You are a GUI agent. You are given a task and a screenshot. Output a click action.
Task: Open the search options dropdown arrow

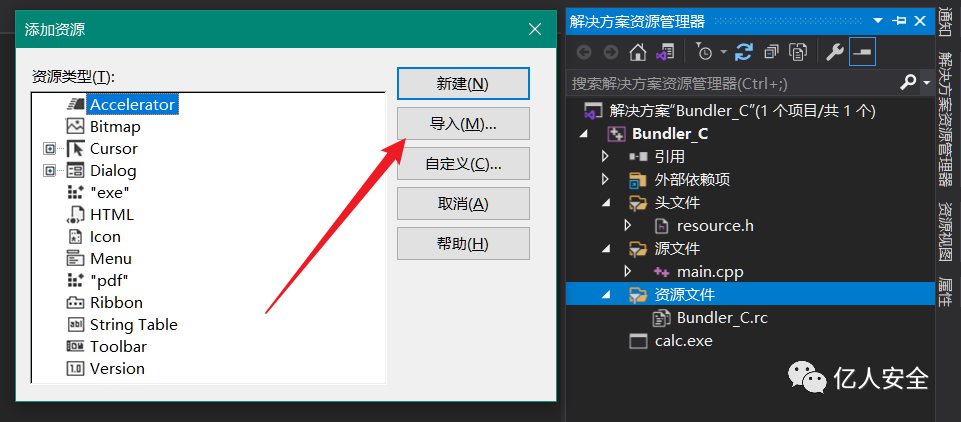(x=926, y=82)
